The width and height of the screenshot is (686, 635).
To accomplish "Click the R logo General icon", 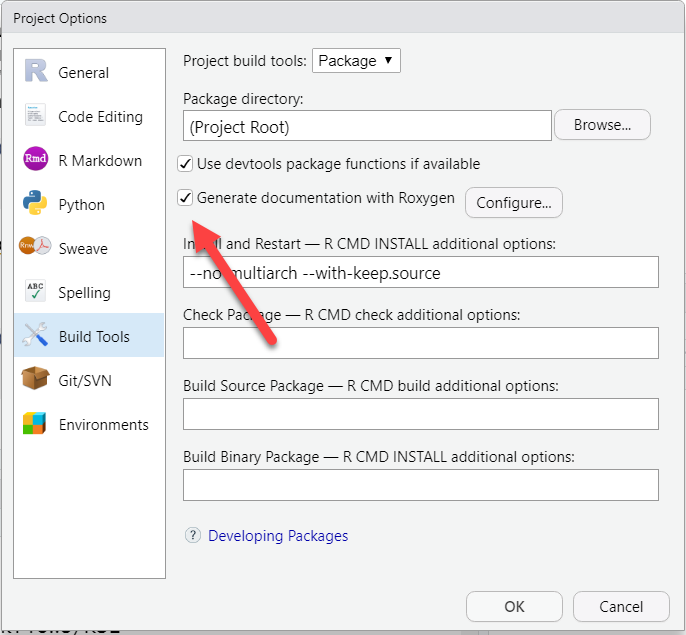I will click(36, 72).
